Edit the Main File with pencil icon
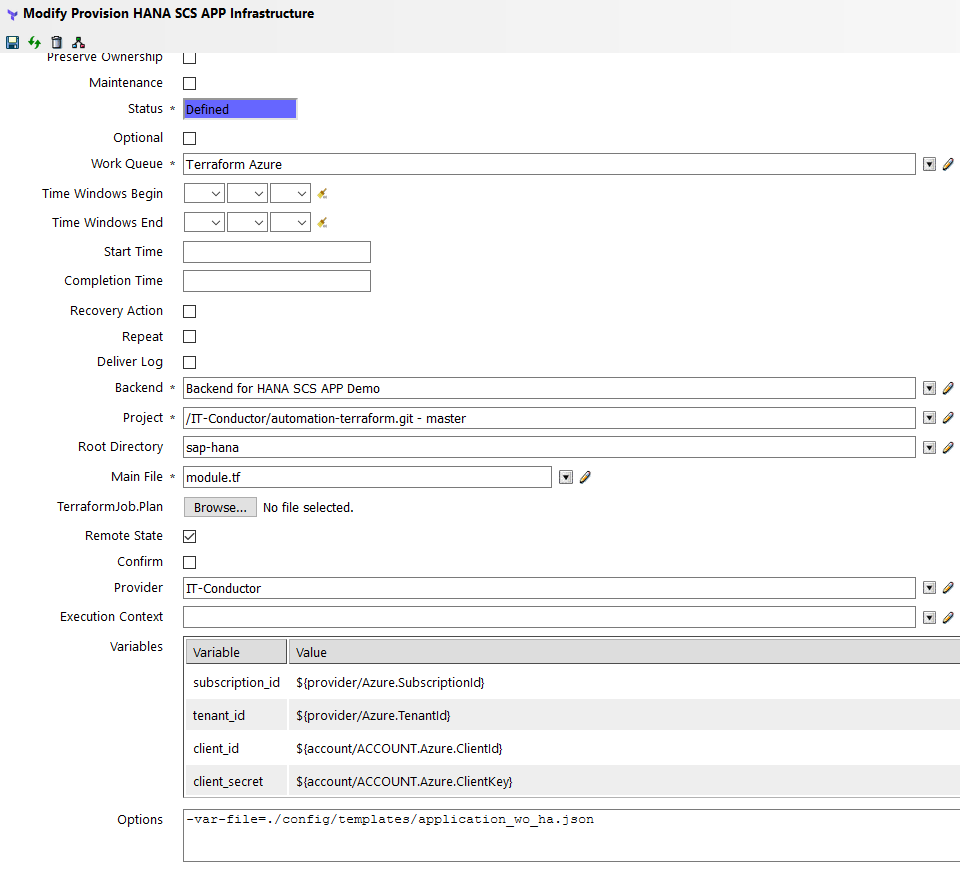960x869 pixels. click(x=585, y=477)
